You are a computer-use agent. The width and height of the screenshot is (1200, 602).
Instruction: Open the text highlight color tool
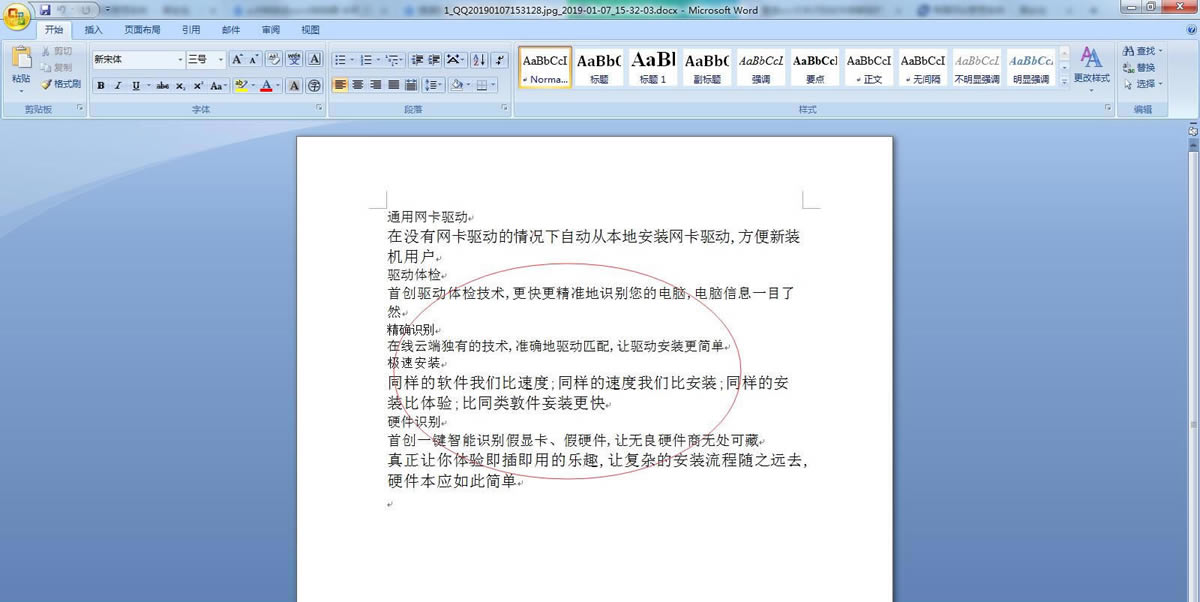tap(242, 85)
